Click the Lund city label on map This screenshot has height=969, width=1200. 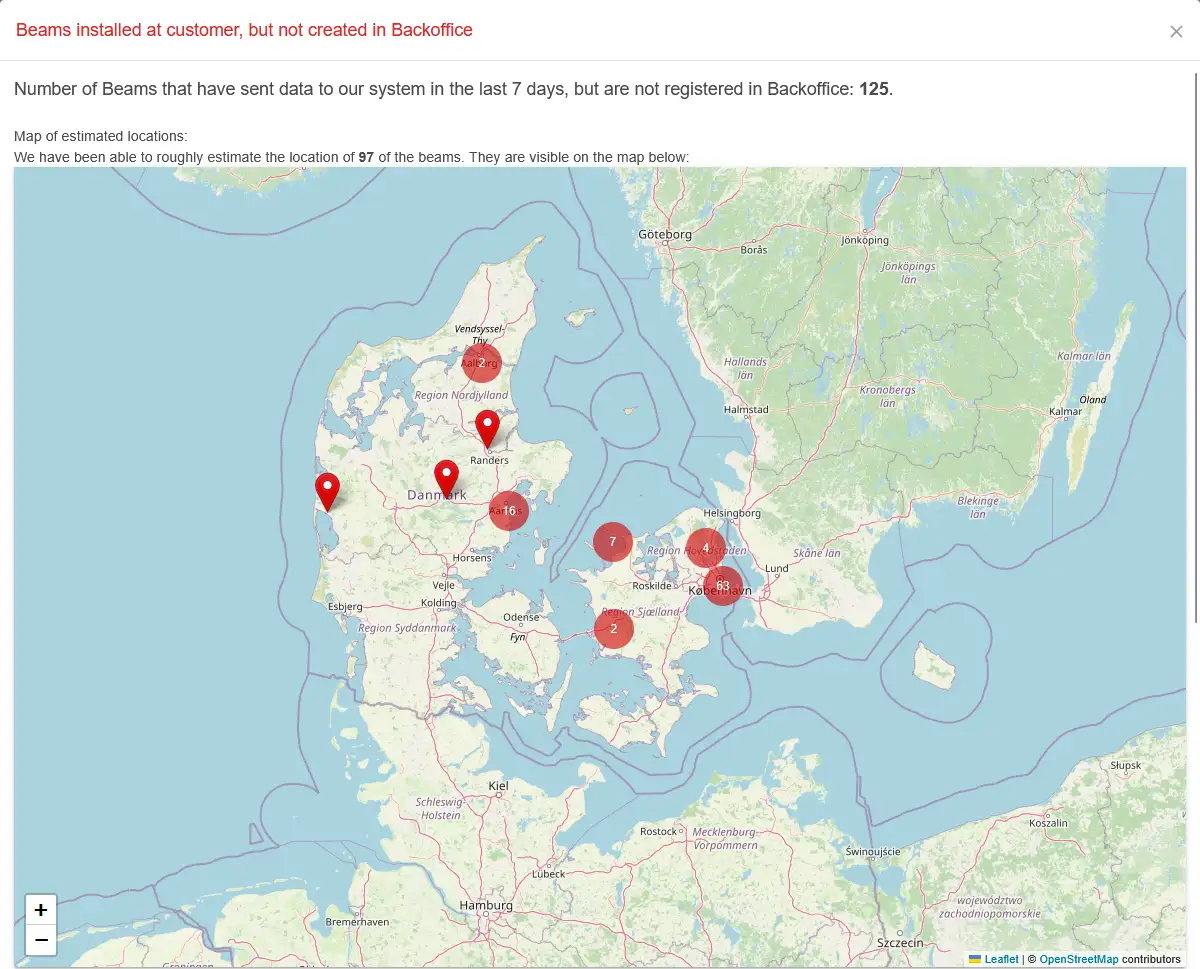pyautogui.click(x=777, y=568)
